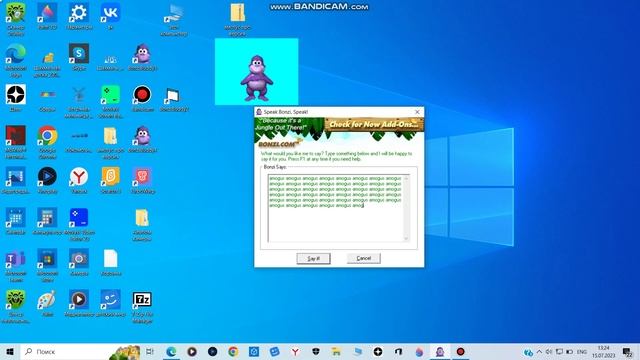This screenshot has height=360, width=640.
Task: Open BonziBuddy shortcut in the Skype row
Action: point(142,57)
